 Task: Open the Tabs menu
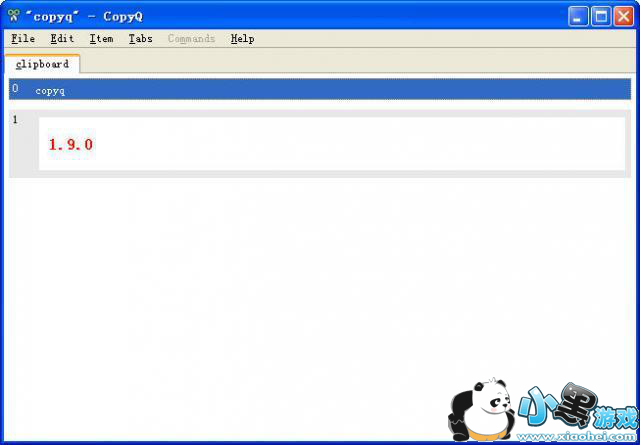tap(140, 39)
